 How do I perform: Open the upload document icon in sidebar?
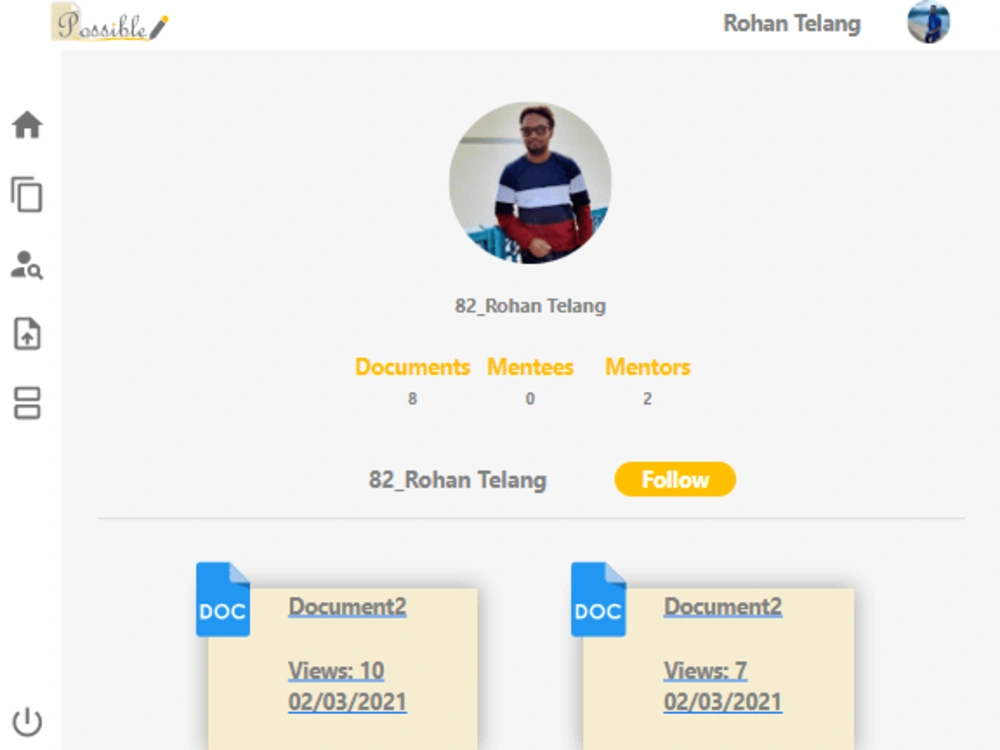tap(27, 334)
